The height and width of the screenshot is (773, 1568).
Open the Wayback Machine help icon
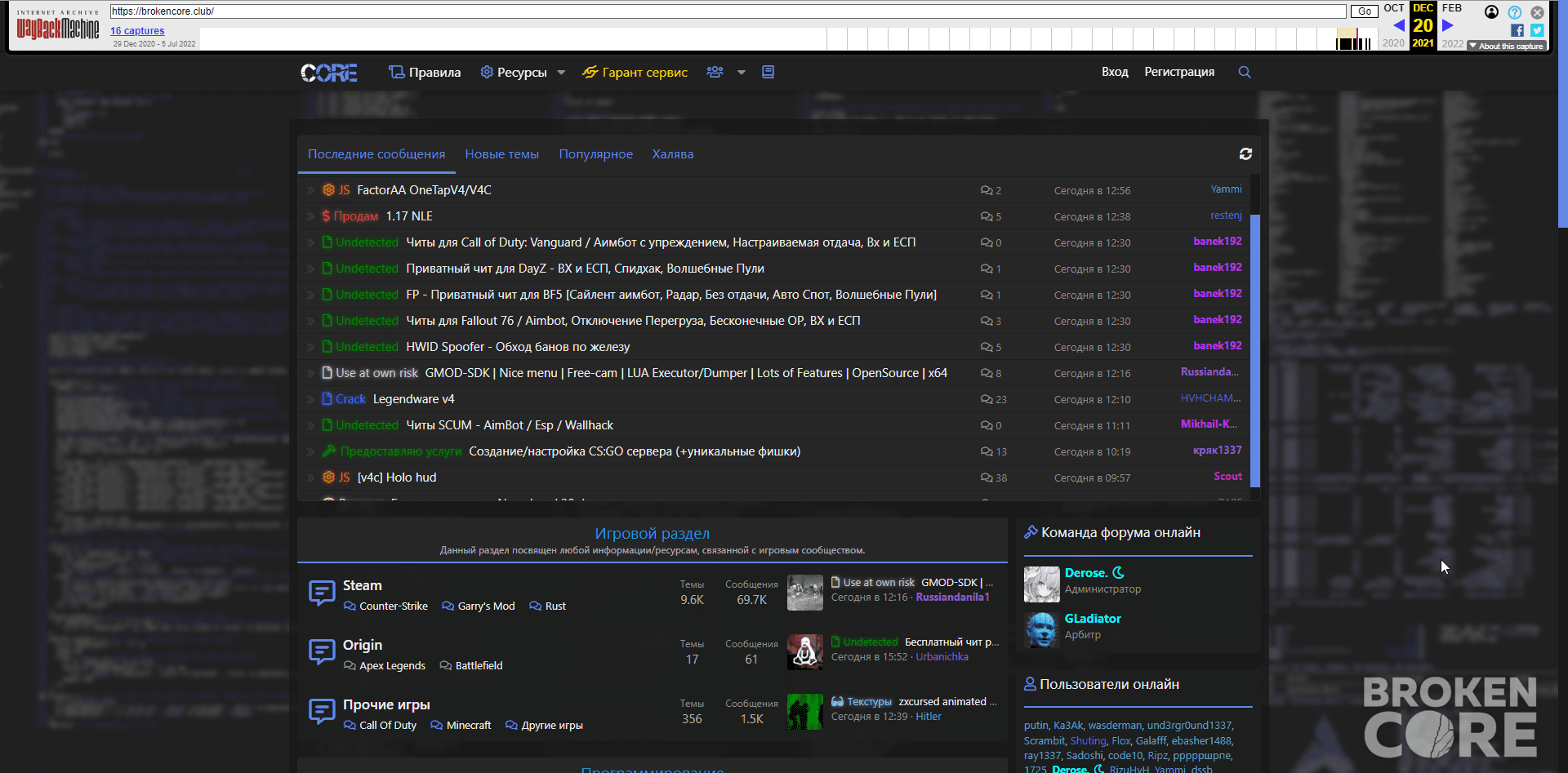[x=1515, y=12]
